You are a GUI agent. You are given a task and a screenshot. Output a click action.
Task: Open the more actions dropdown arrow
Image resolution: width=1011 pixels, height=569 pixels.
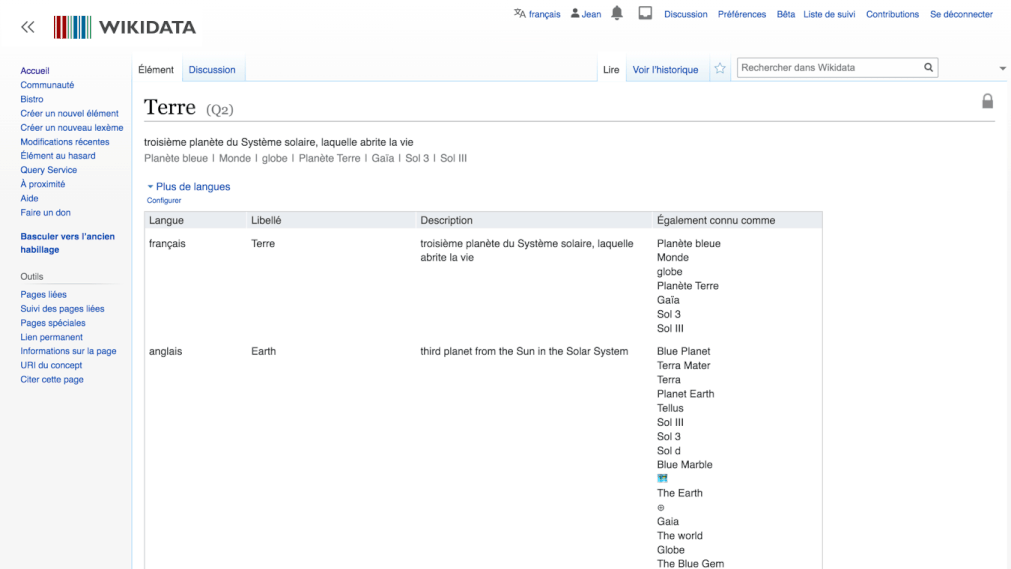1002,69
